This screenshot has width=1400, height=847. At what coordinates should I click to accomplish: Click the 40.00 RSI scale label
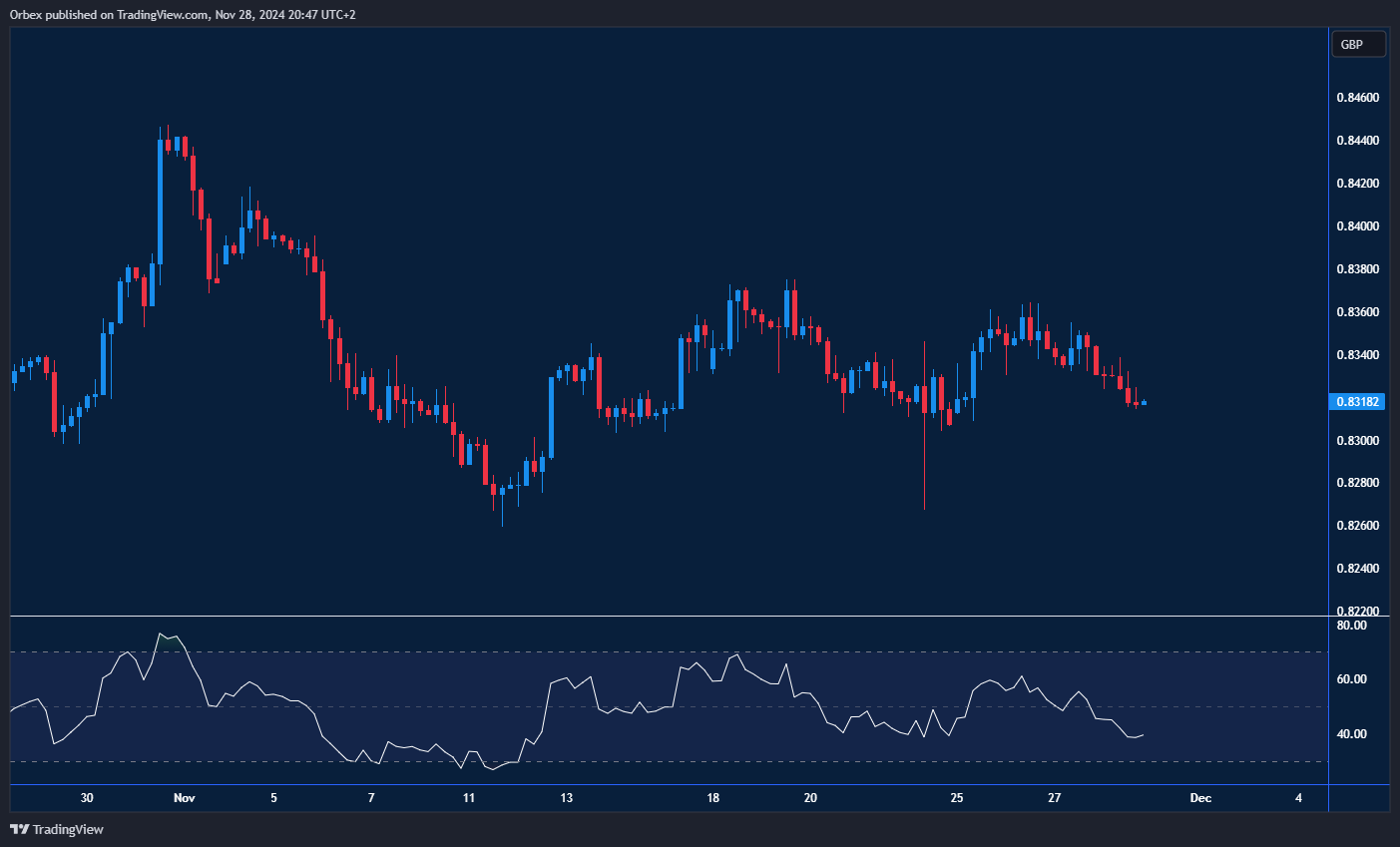point(1351,734)
